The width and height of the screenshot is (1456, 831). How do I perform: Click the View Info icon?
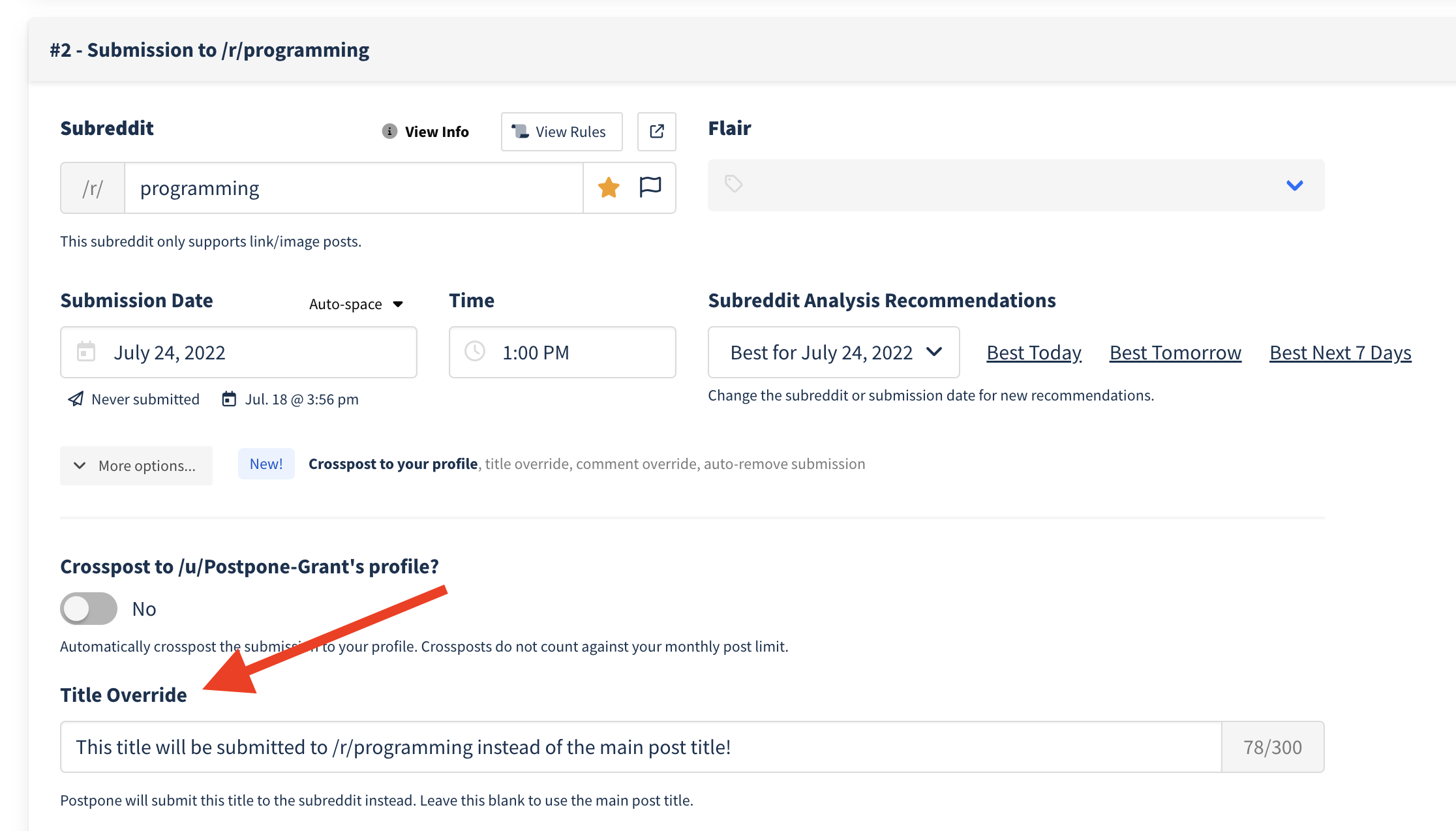389,131
